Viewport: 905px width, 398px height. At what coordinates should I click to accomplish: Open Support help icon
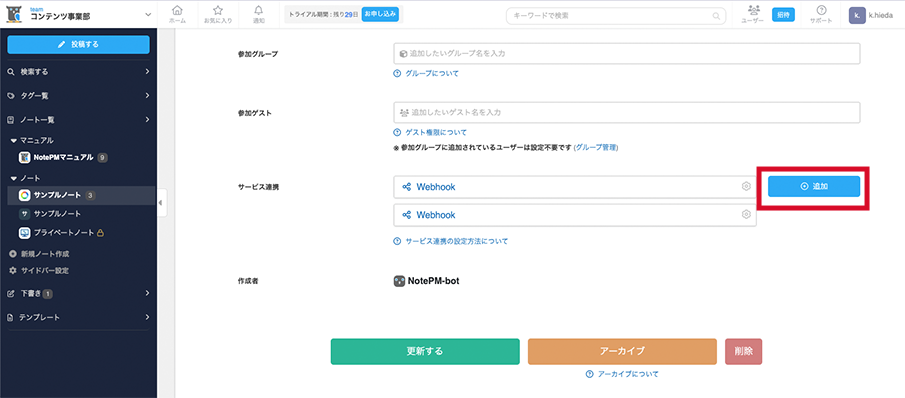pyautogui.click(x=821, y=10)
